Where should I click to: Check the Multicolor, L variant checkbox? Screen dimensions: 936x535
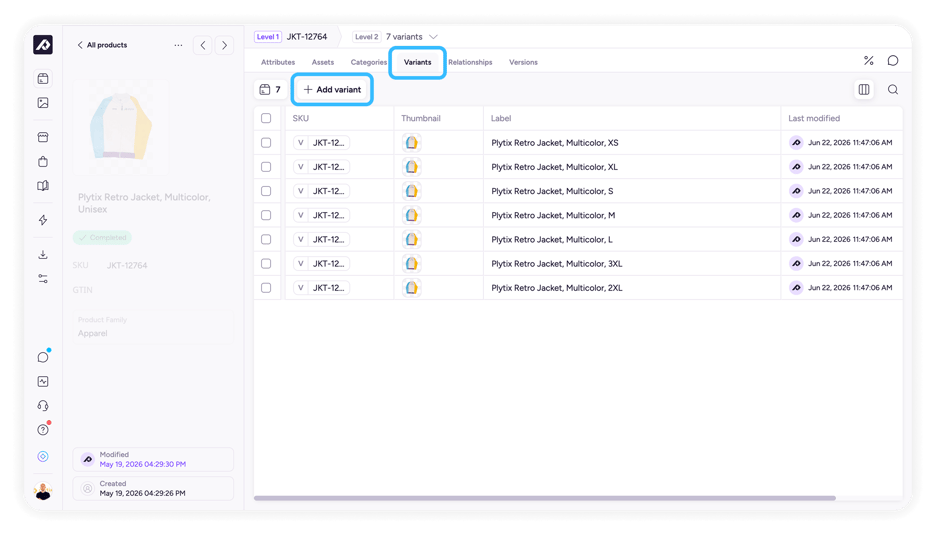click(266, 239)
